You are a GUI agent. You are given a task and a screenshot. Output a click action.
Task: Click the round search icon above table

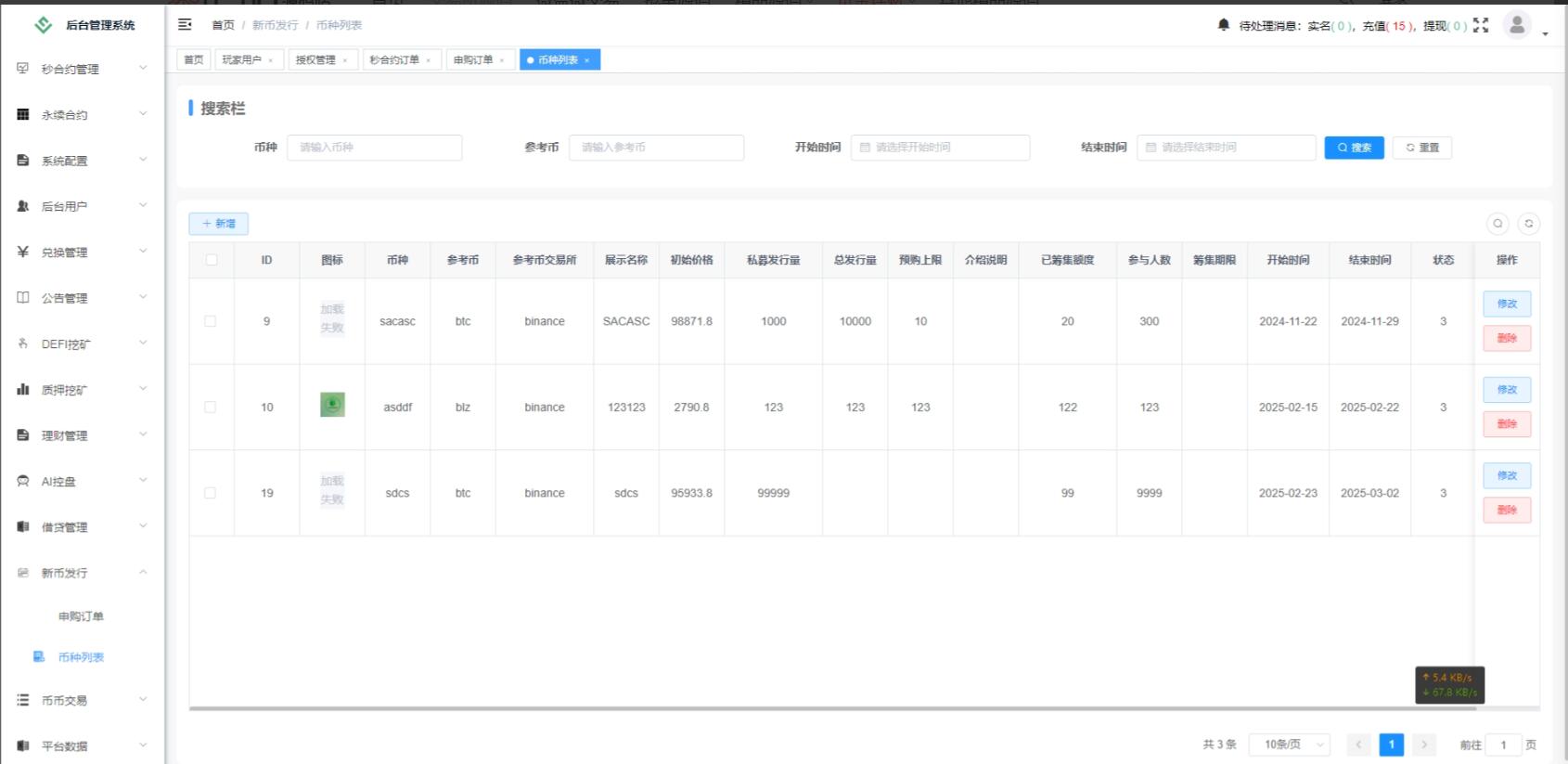[x=1497, y=224]
